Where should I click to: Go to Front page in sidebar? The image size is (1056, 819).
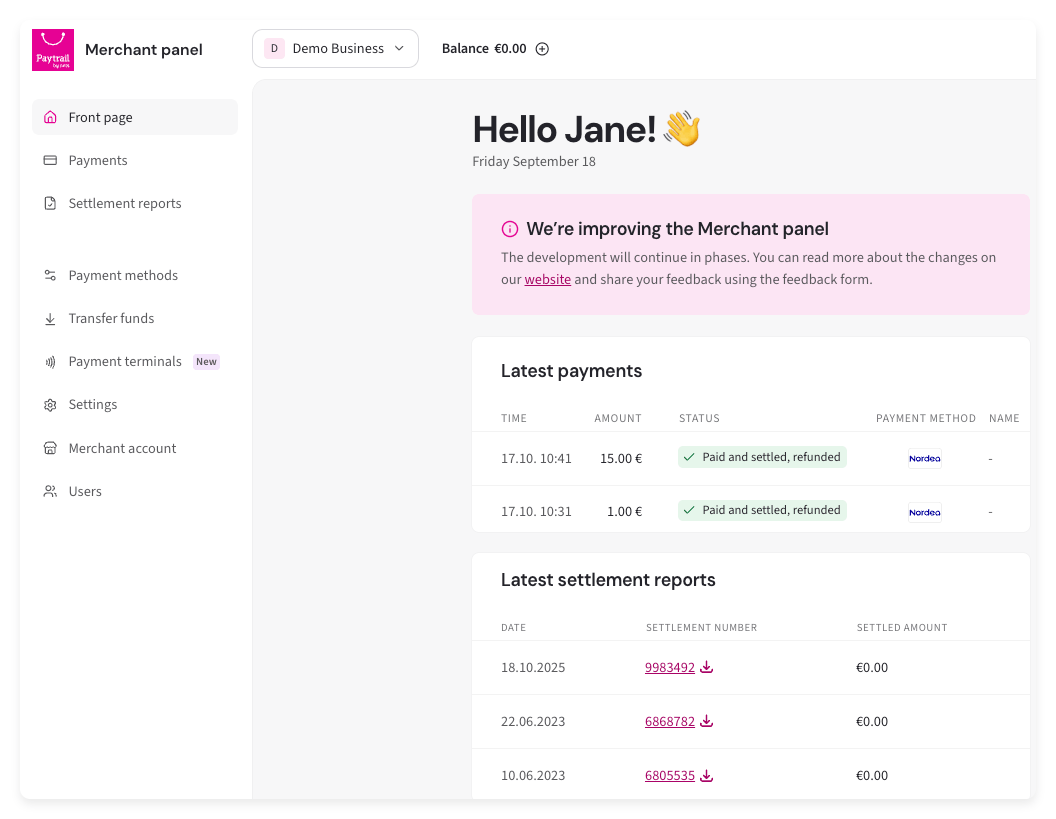pos(135,117)
